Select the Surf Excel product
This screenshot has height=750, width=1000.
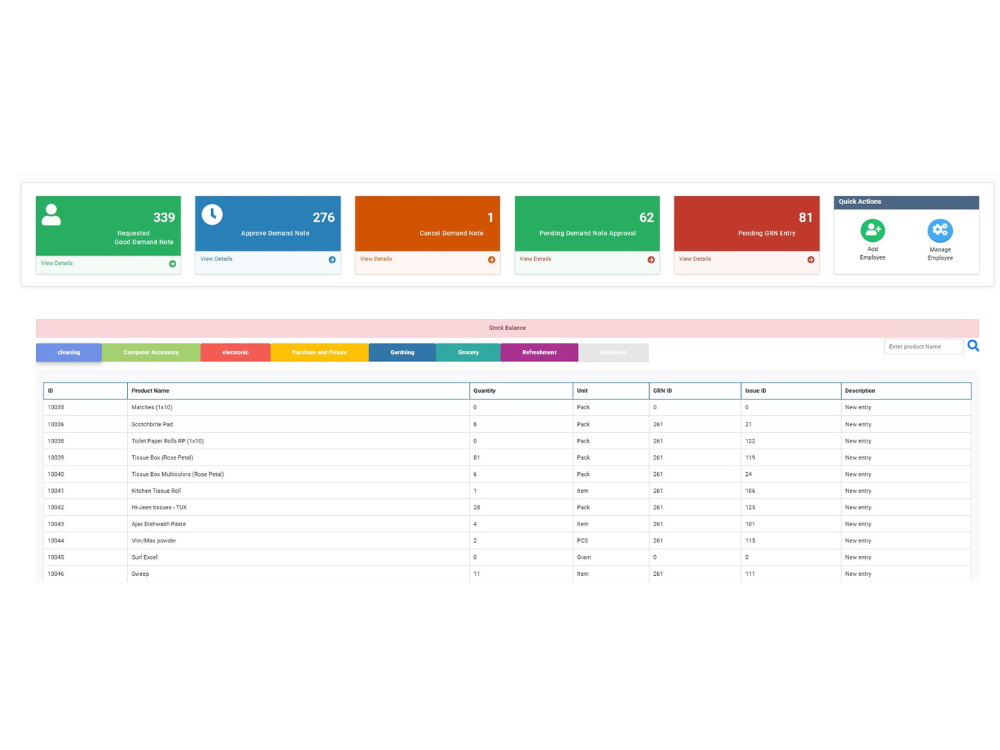click(144, 557)
